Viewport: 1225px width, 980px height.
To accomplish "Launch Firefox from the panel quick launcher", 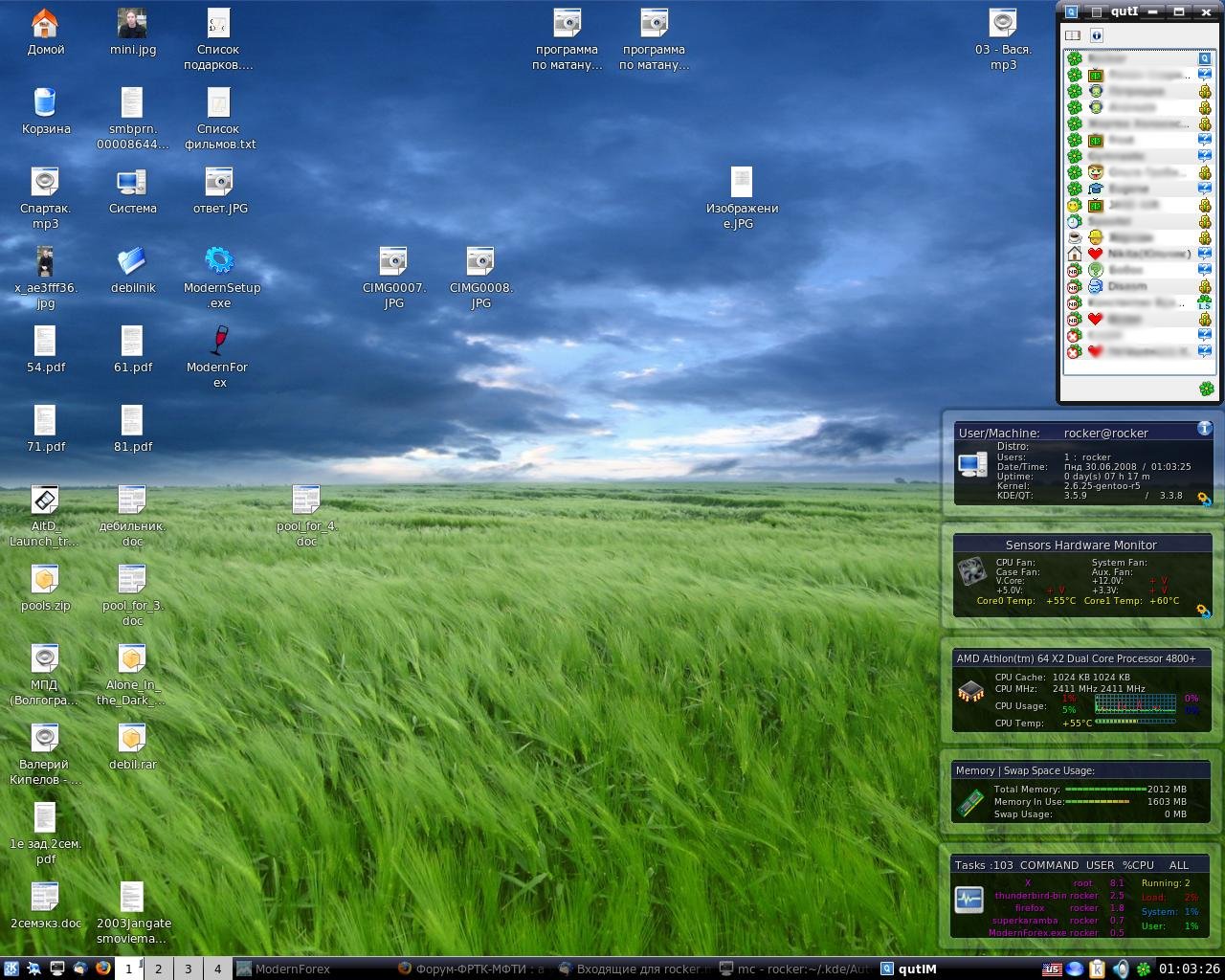I will [x=102, y=969].
